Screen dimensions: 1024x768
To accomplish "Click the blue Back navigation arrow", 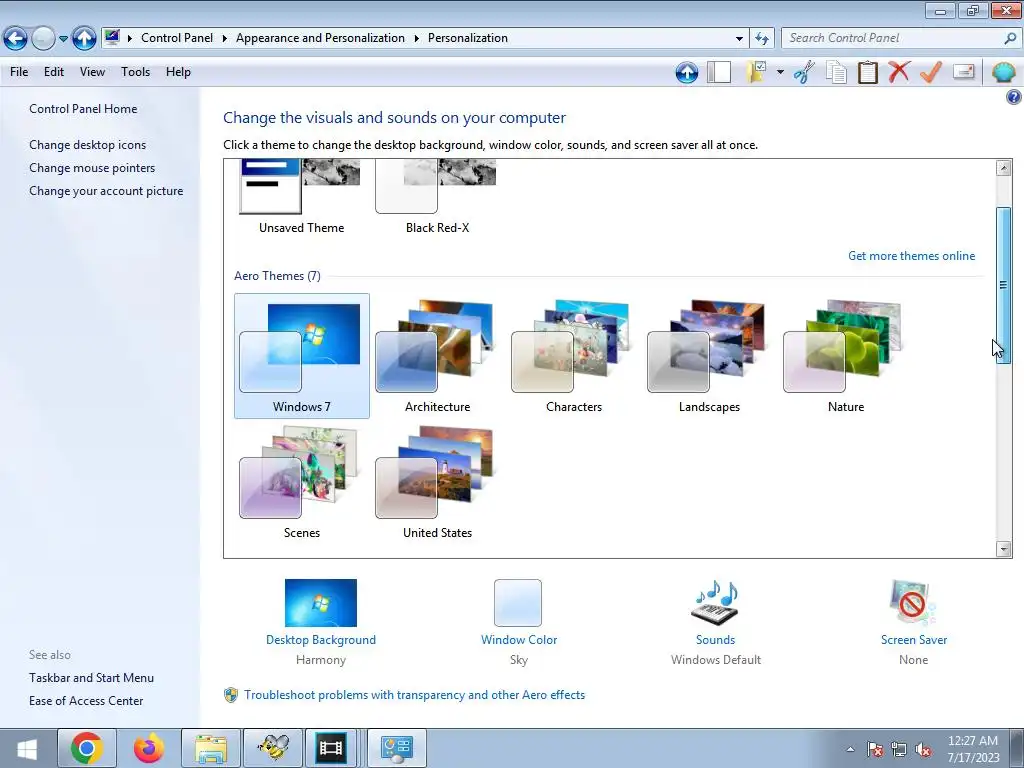I will (16, 39).
